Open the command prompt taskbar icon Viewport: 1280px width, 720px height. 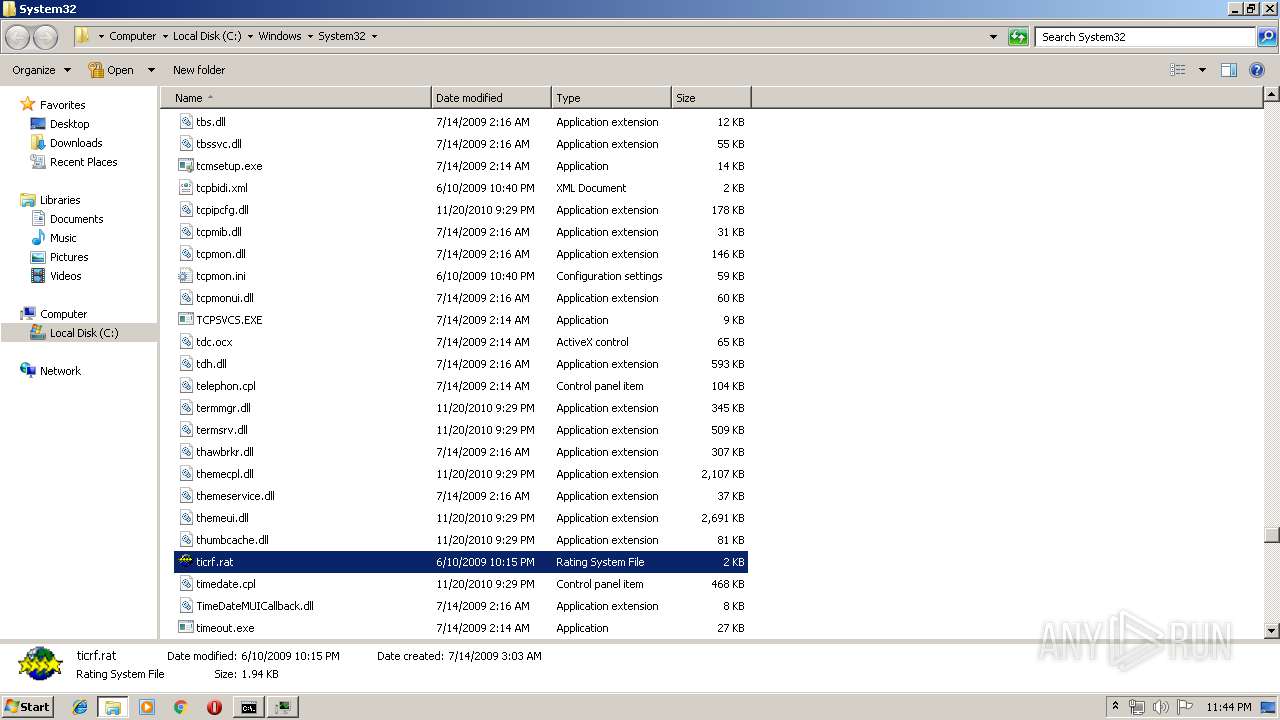248,707
